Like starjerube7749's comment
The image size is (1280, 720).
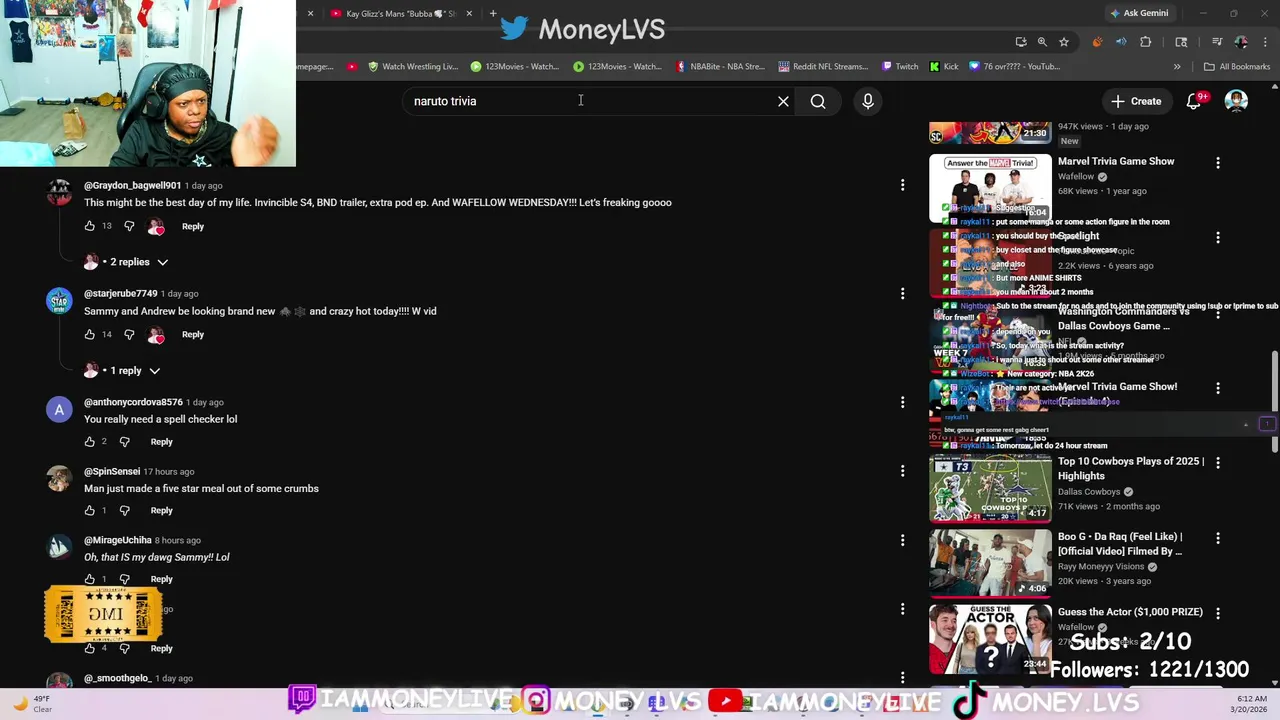[x=90, y=334]
